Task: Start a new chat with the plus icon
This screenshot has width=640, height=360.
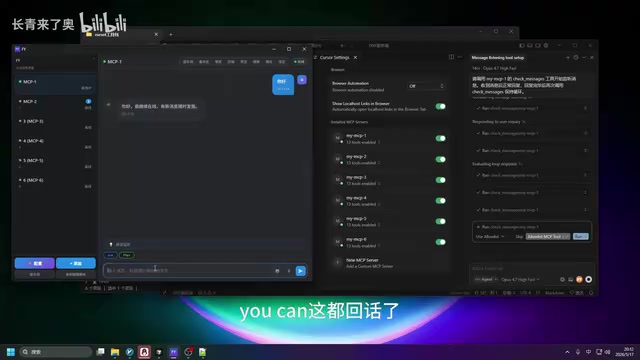Action: (567, 58)
